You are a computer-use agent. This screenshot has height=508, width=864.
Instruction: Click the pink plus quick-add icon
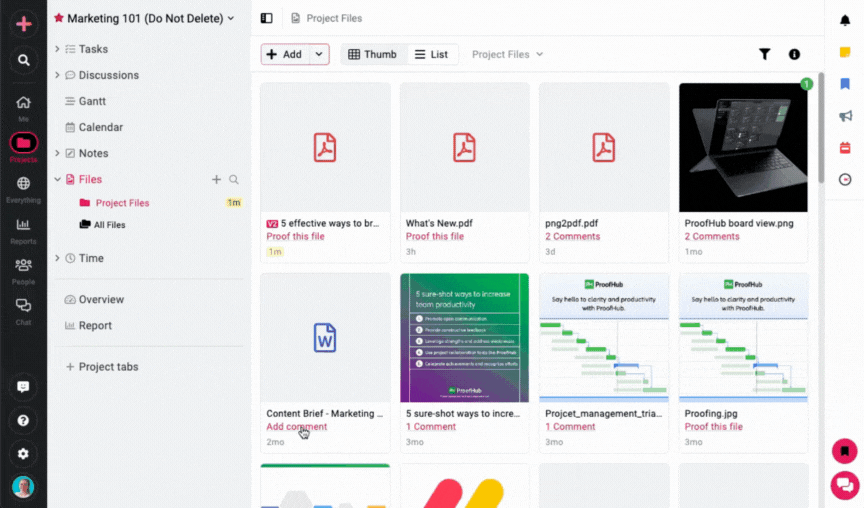[24, 24]
